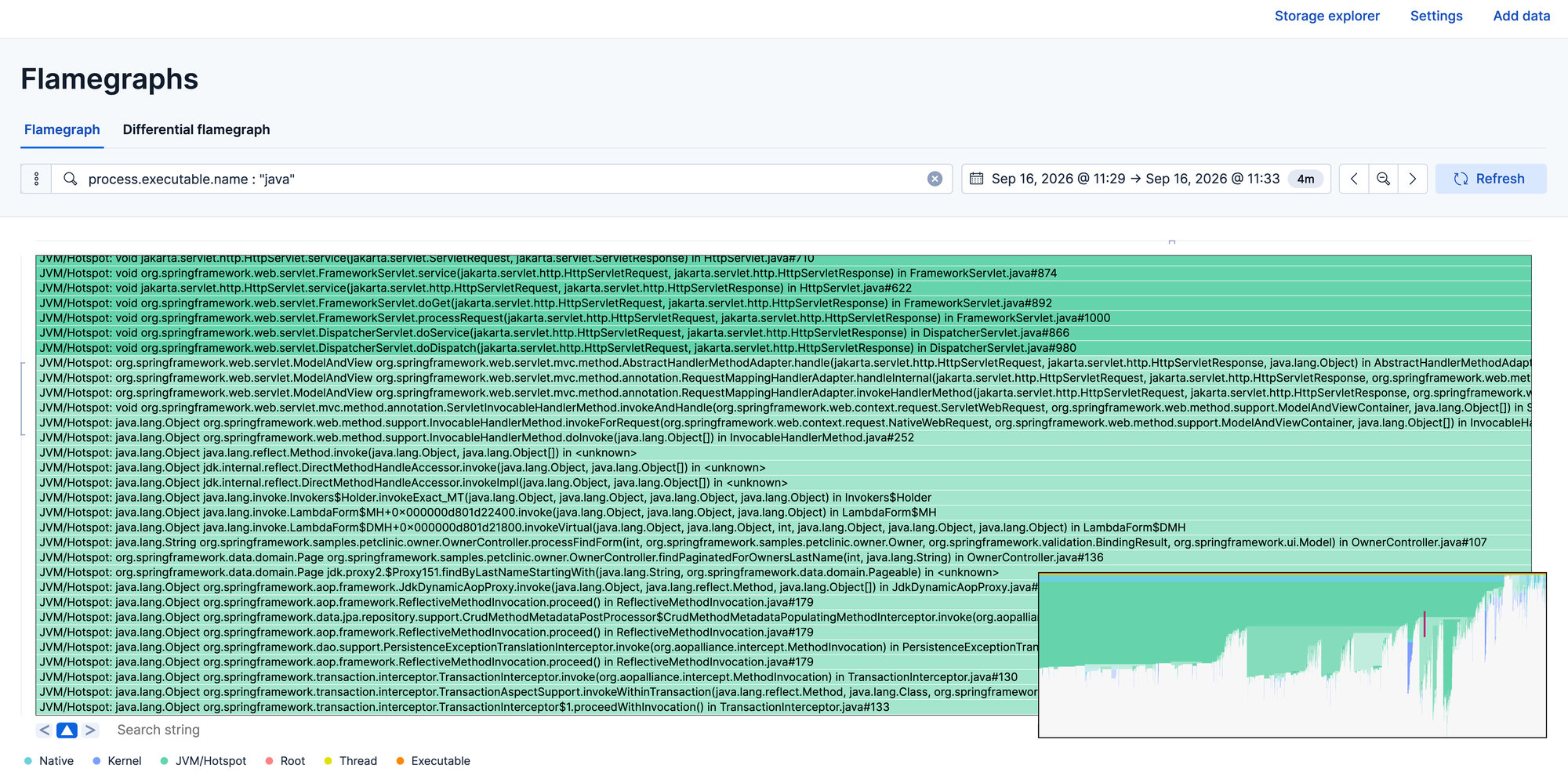Open the Settings link
The image size is (1568, 783).
click(1436, 16)
